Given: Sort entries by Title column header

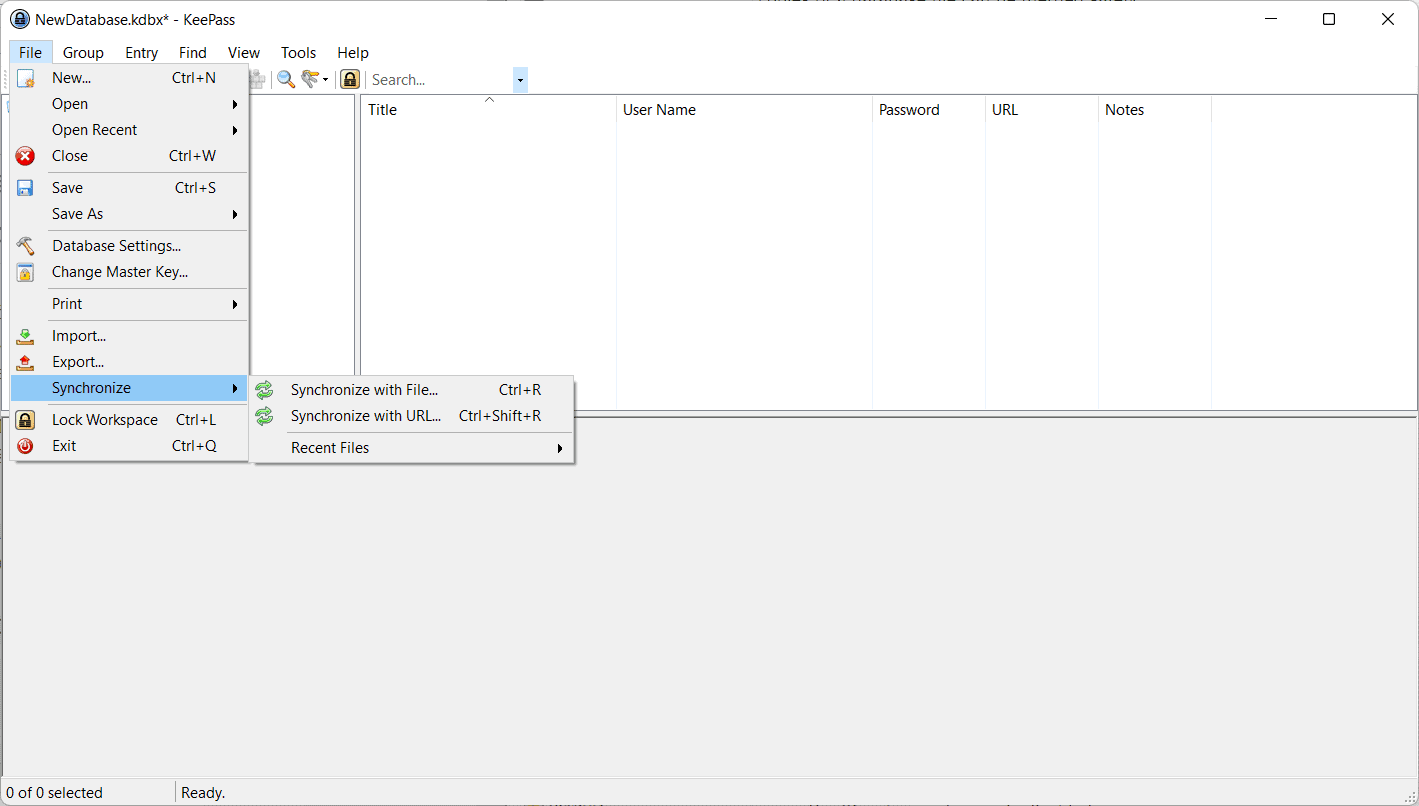Looking at the screenshot, I should click(x=488, y=110).
